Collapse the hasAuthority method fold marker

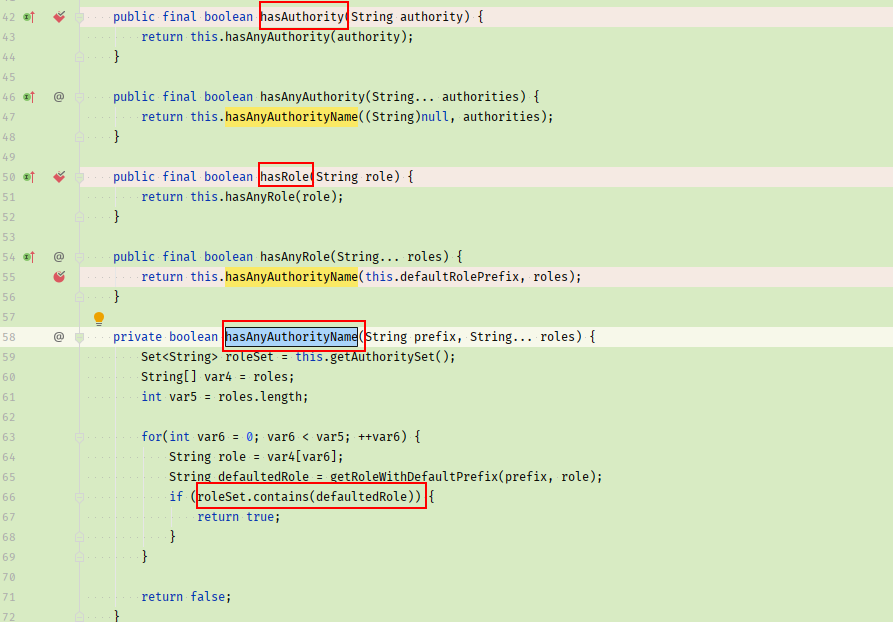coord(80,17)
